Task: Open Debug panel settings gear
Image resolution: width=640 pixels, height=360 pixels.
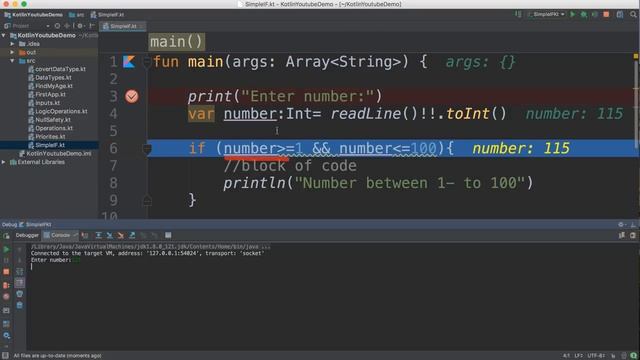Action: [621, 225]
